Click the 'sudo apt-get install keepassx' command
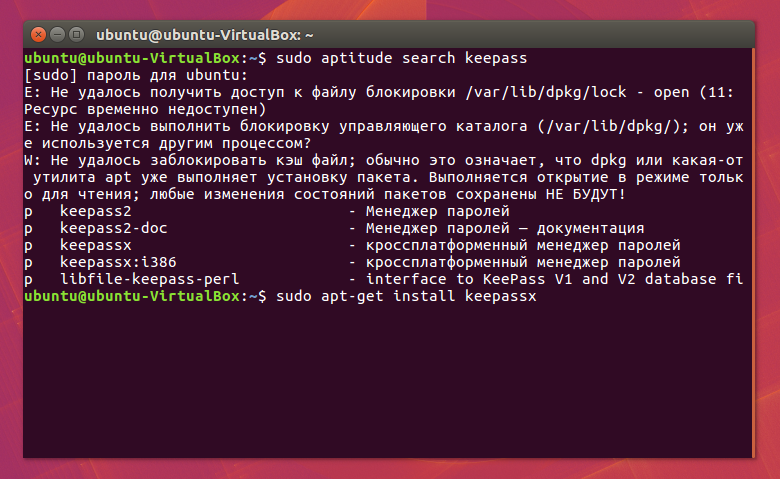 [408, 296]
